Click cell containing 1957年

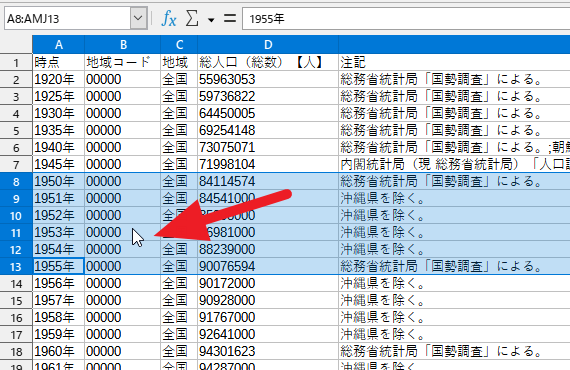point(59,301)
